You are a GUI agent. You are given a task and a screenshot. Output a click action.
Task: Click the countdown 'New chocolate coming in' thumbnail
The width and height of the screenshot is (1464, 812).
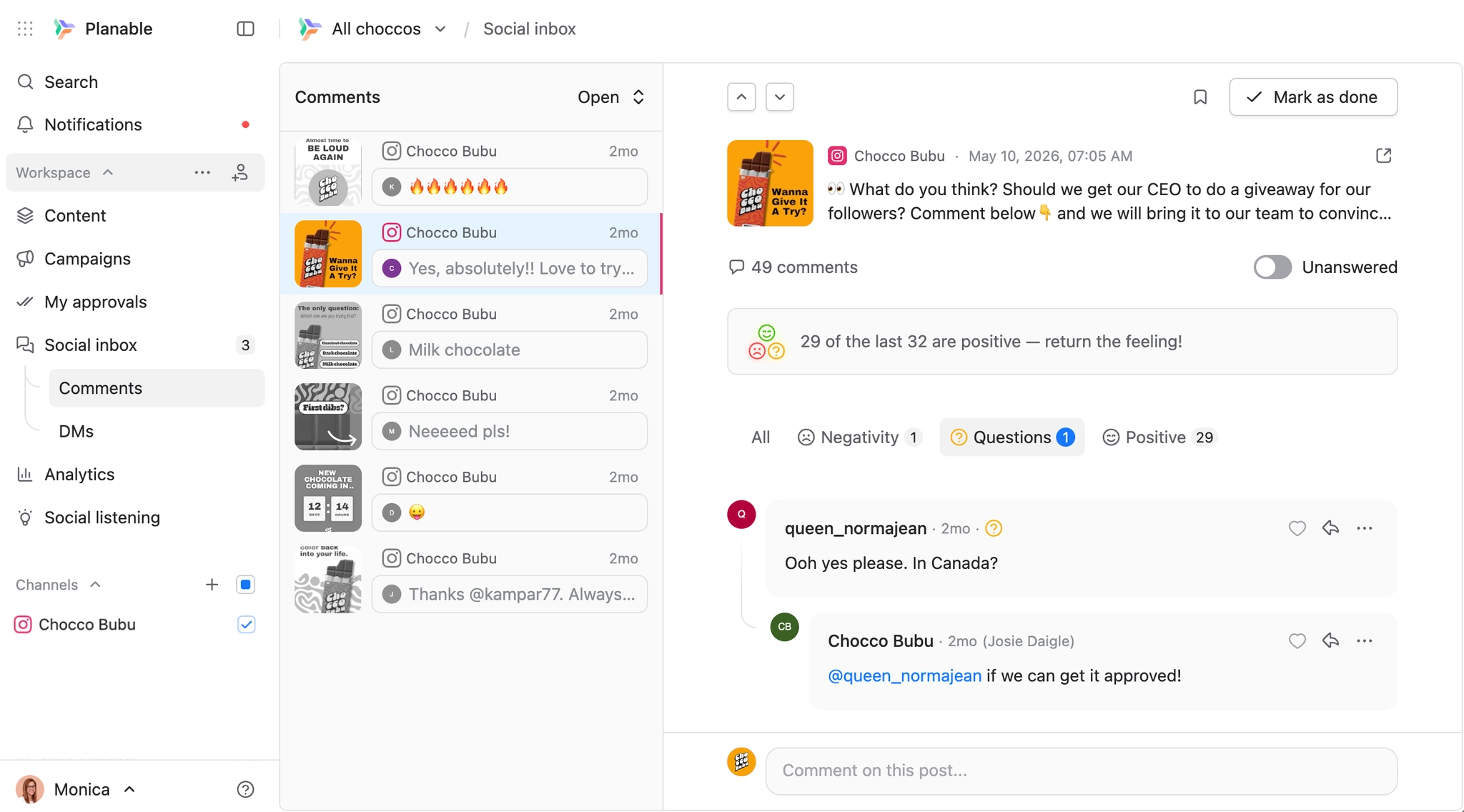[x=328, y=498]
